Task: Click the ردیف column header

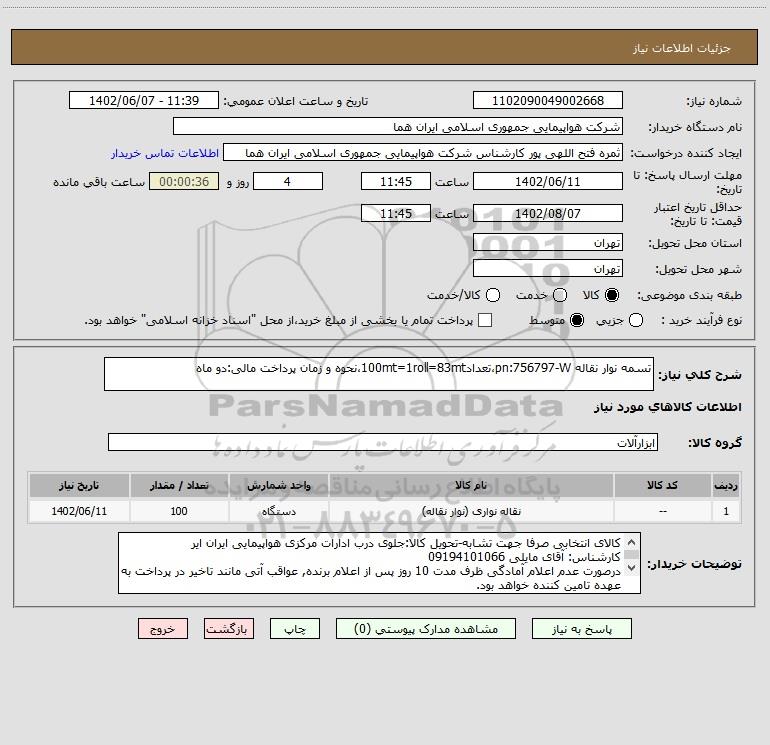Action: click(726, 485)
